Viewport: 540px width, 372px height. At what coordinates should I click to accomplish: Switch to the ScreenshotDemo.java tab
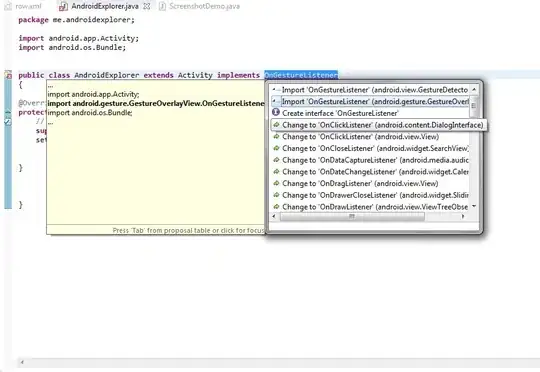coord(200,6)
